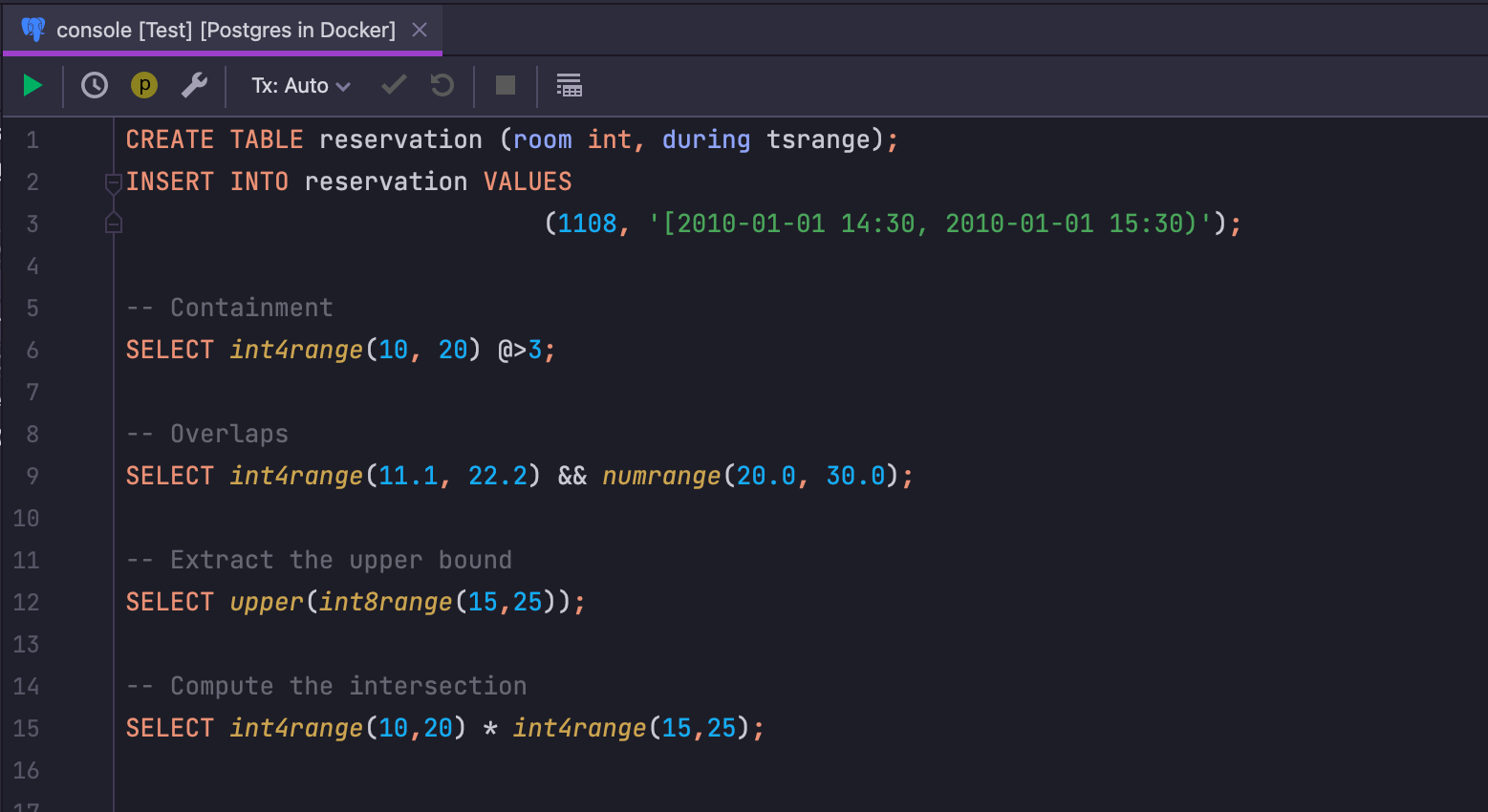Run the query with the green Execute button
This screenshot has height=812, width=1488.
tap(32, 86)
